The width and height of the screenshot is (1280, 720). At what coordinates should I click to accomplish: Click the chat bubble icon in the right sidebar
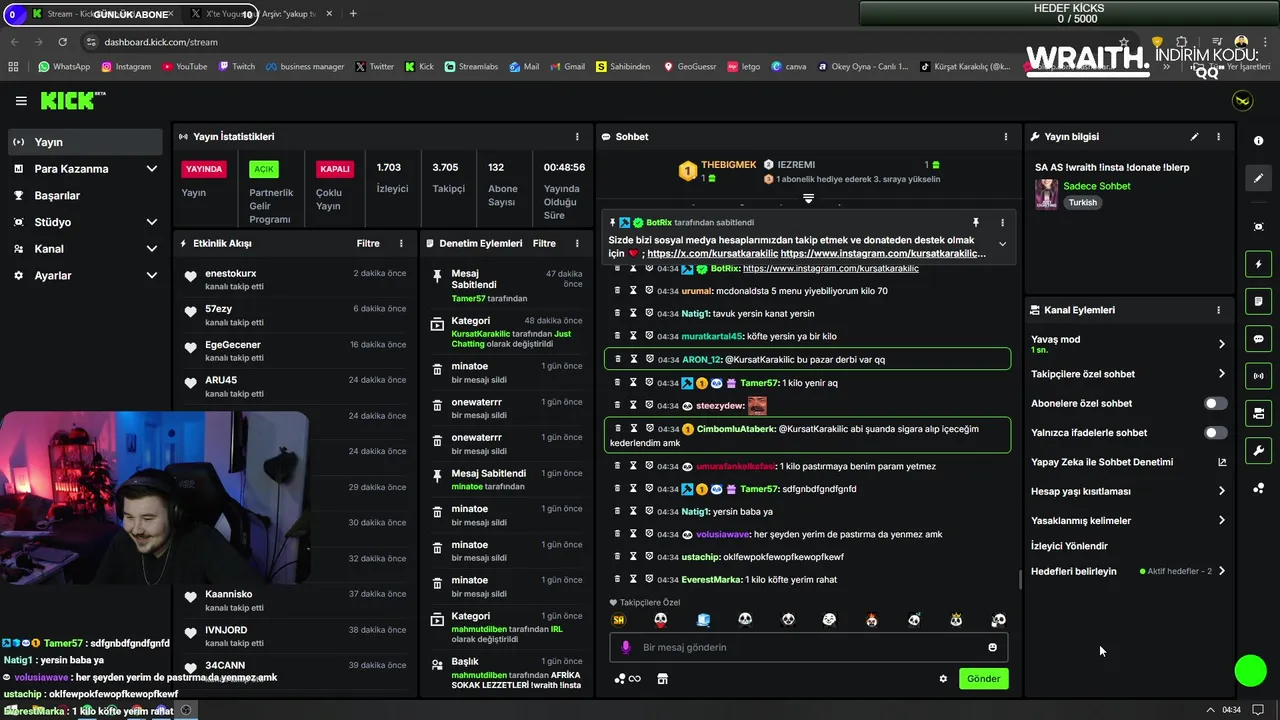pos(1259,339)
